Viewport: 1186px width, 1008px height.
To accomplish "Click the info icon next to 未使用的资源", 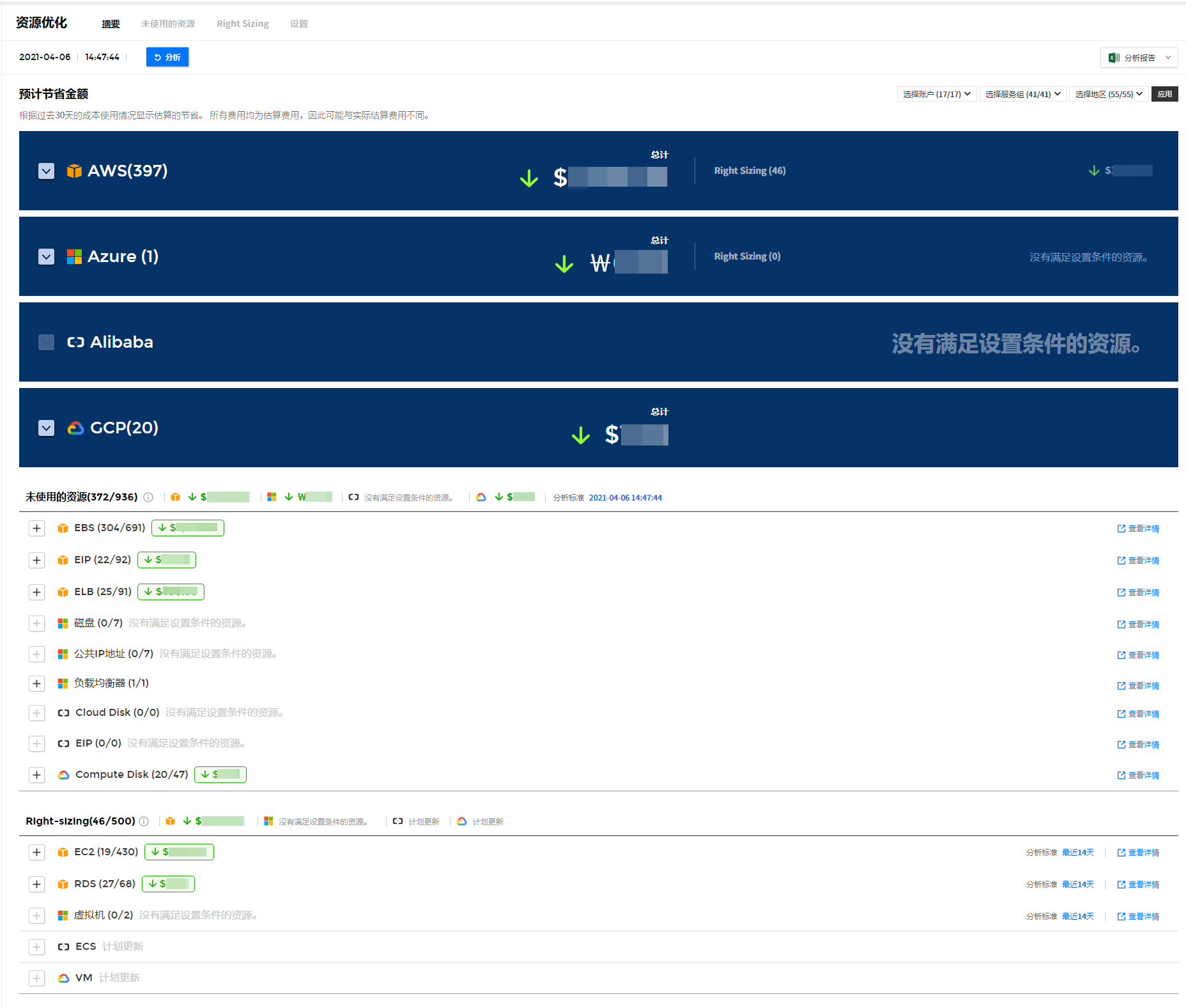I will point(148,497).
